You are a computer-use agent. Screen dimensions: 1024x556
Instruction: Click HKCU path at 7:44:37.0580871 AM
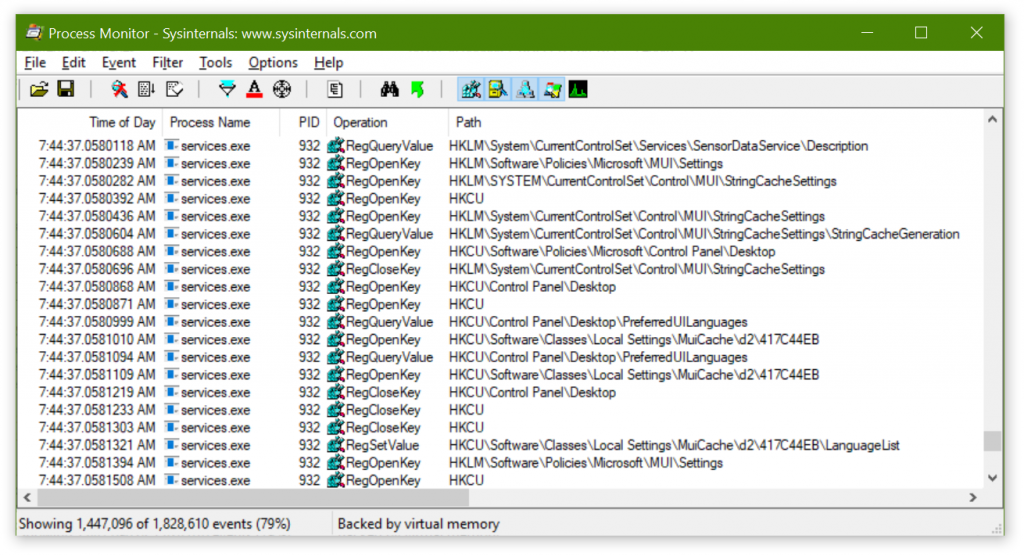pos(466,304)
